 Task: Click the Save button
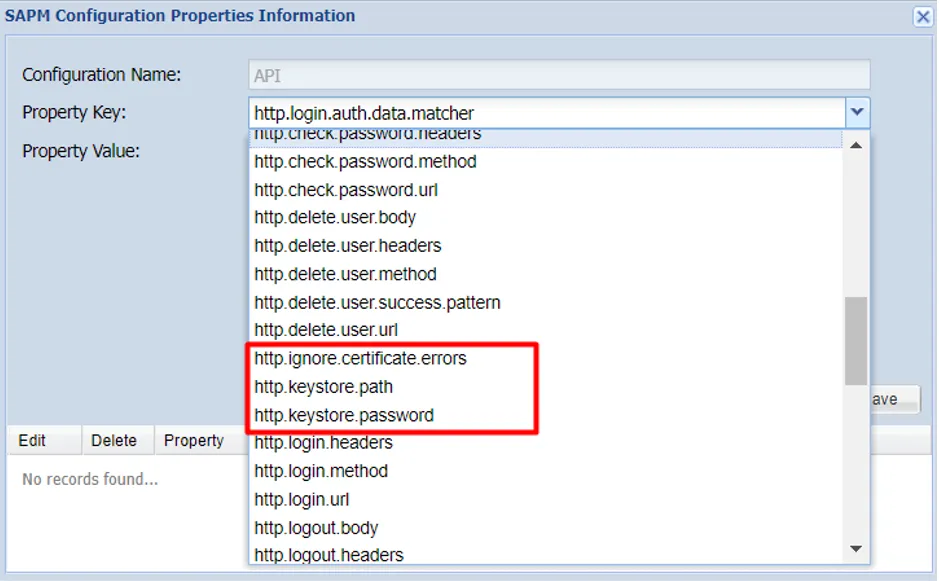coord(894,400)
